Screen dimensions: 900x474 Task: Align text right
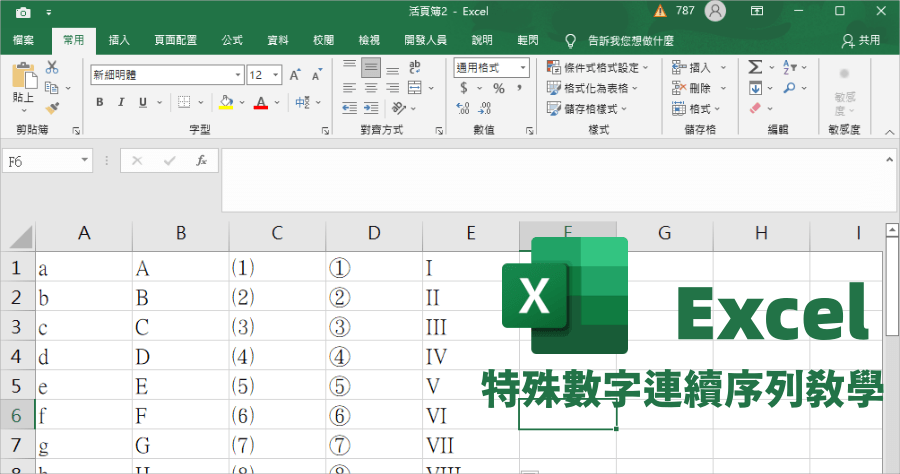tap(393, 88)
